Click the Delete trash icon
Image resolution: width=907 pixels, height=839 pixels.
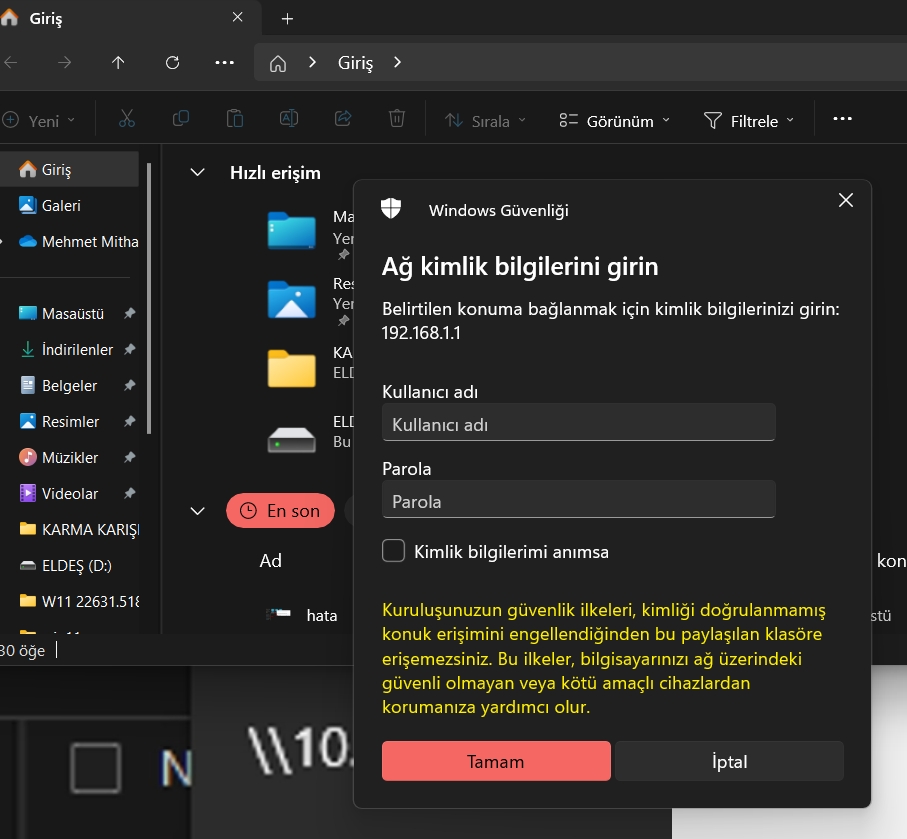click(397, 119)
